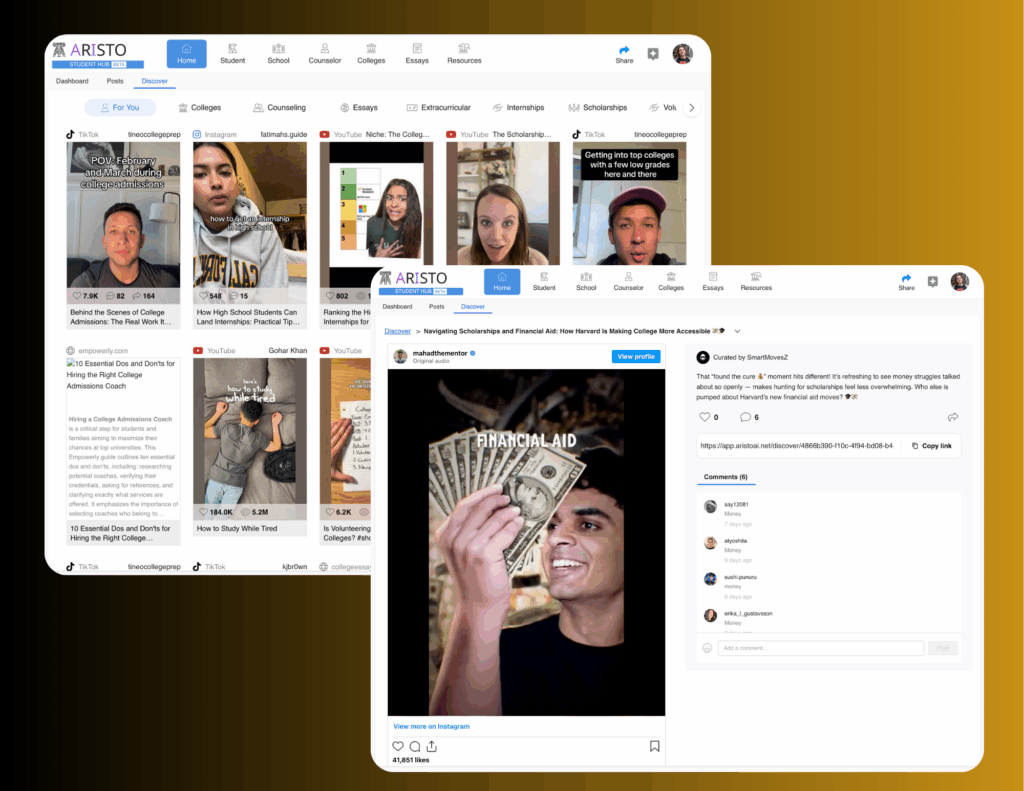This screenshot has height=791, width=1024.
Task: Switch to Posts tab in the post detail window
Action: (436, 306)
